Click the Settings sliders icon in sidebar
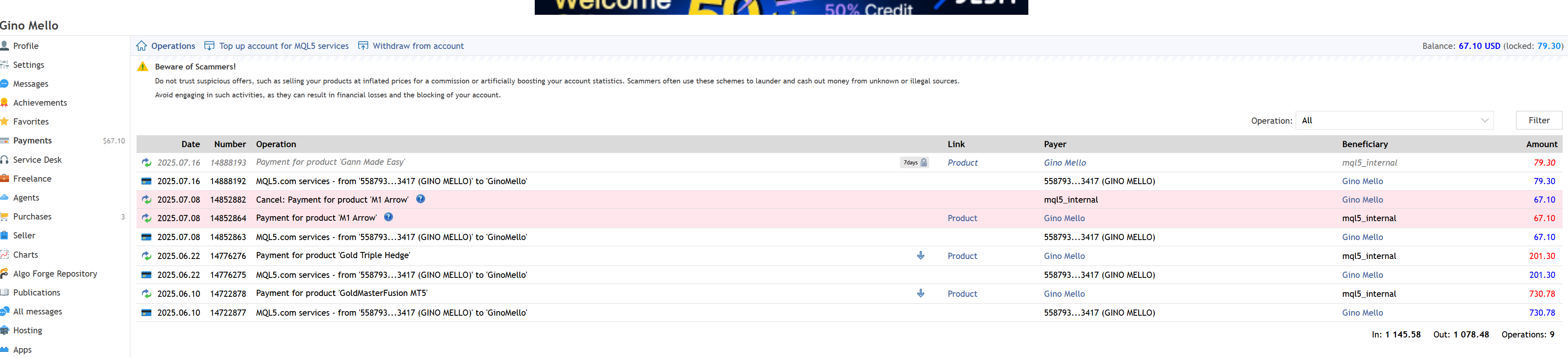Screen dimensions: 1568x358 4,65
